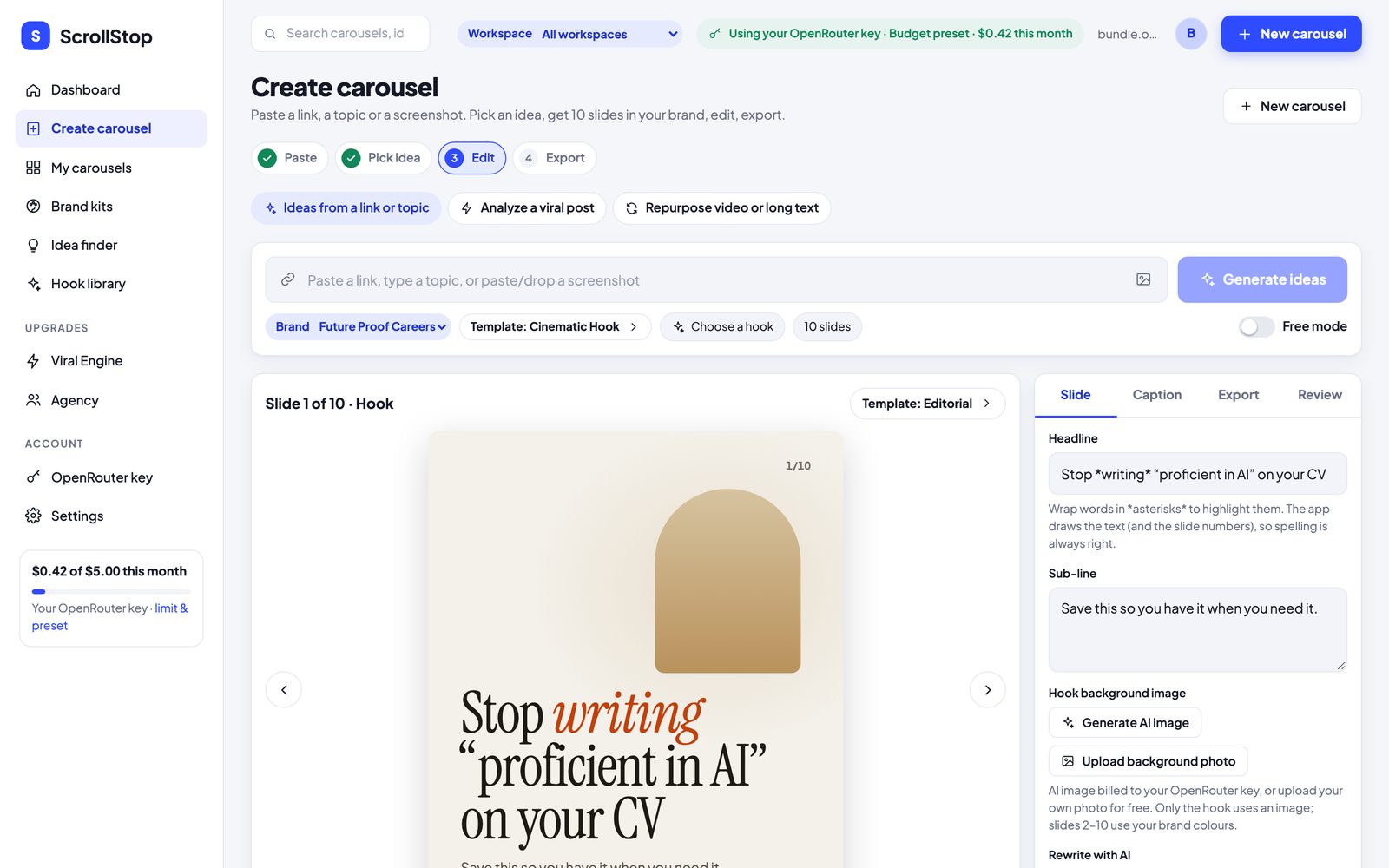
Task: Go to Brand kits
Action: tap(111, 207)
